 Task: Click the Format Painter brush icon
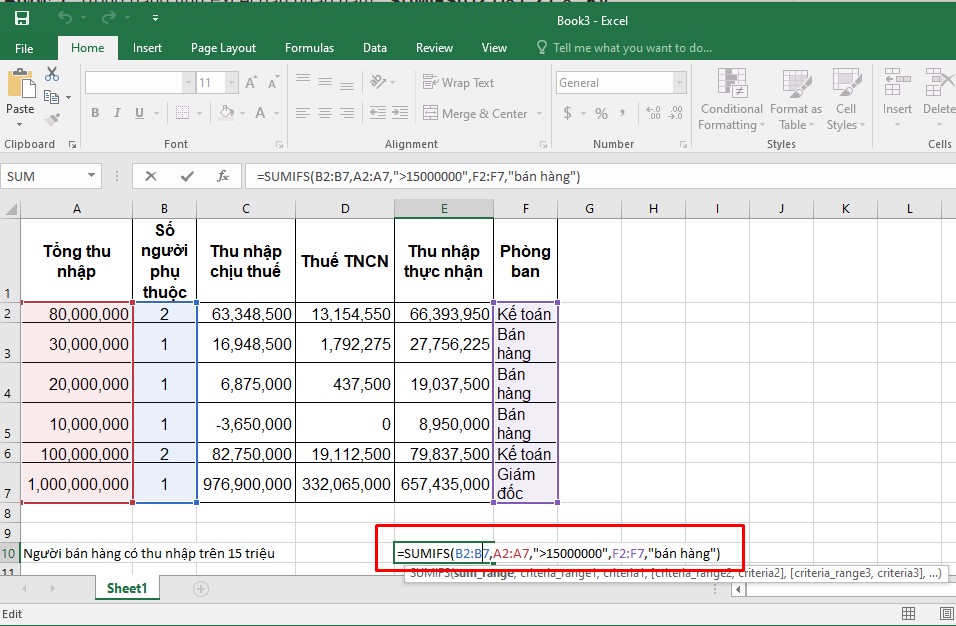[52, 119]
